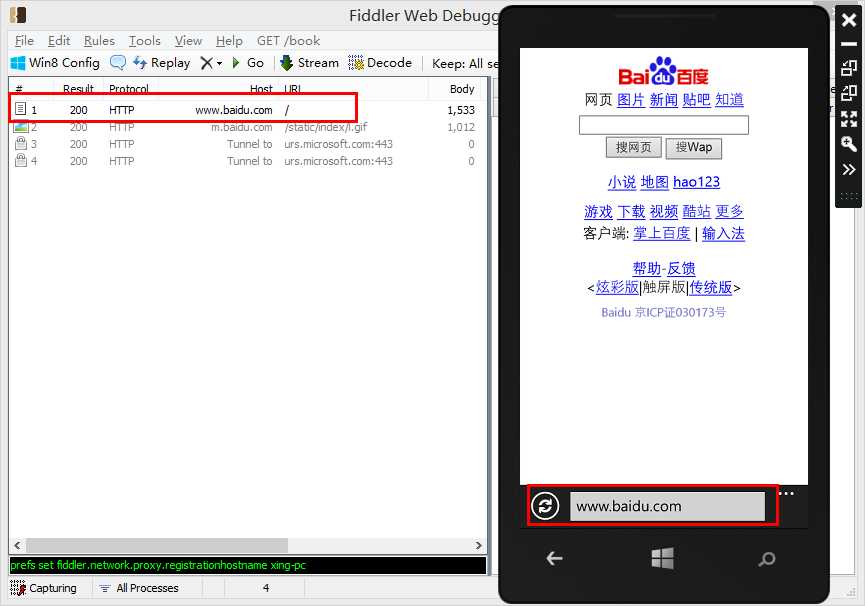Click the horizontal scrollbar thumb
Viewport: 865px width, 606px height.
[x=157, y=545]
